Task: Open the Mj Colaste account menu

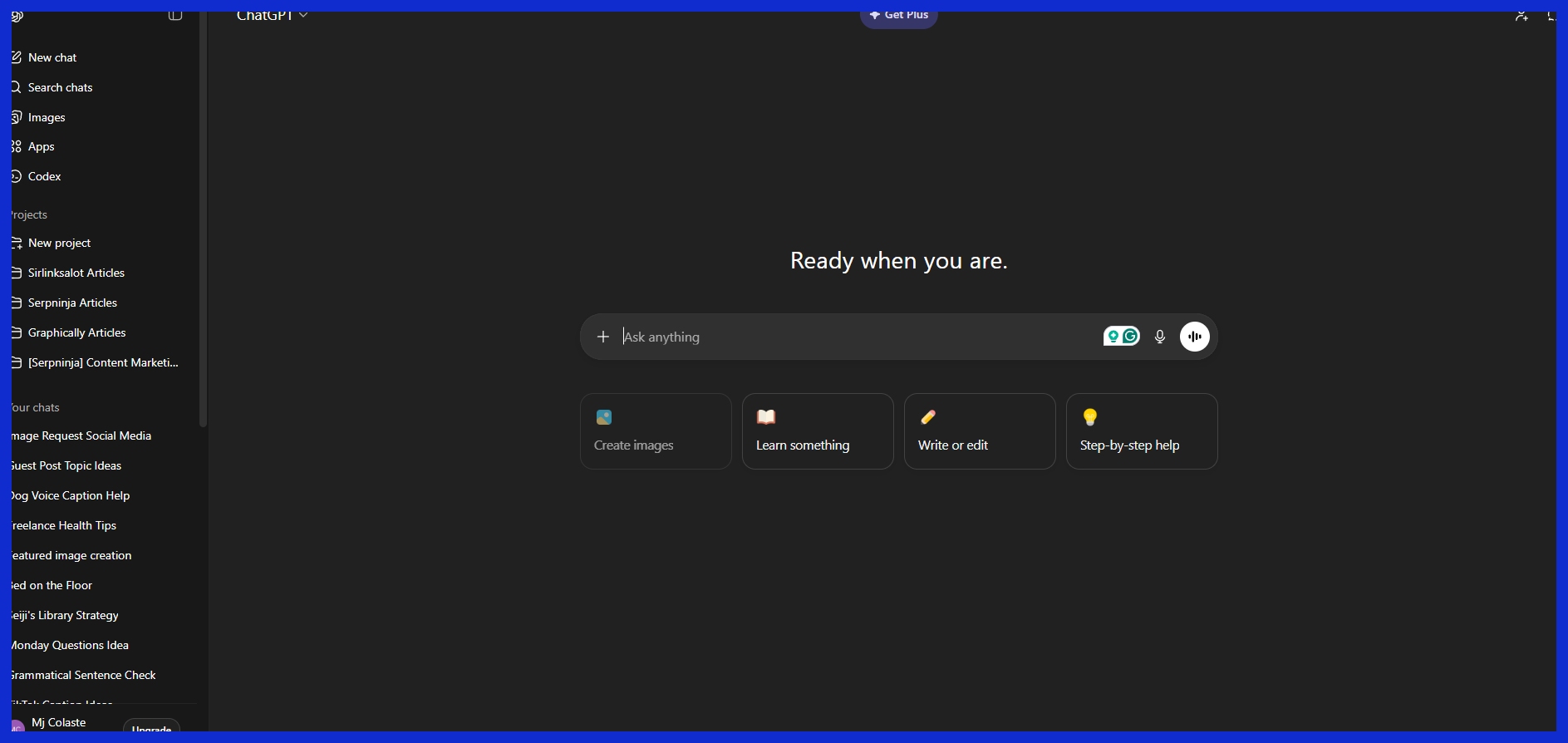Action: [58, 722]
